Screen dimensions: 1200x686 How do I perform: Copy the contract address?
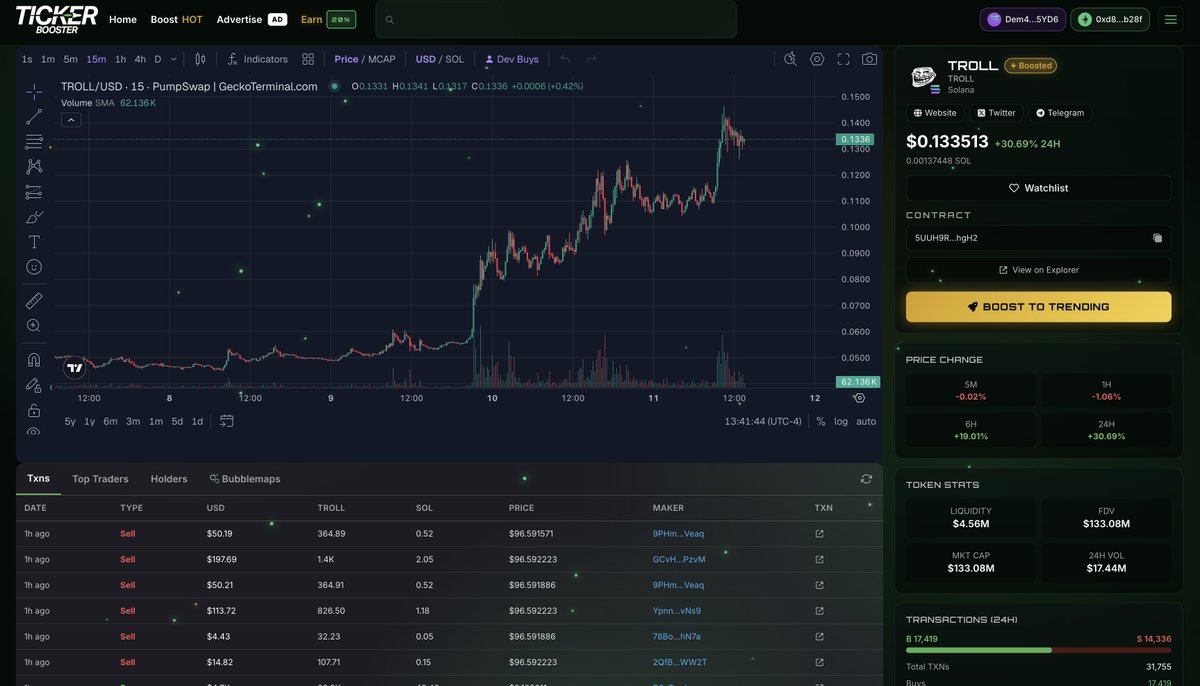[1157, 238]
